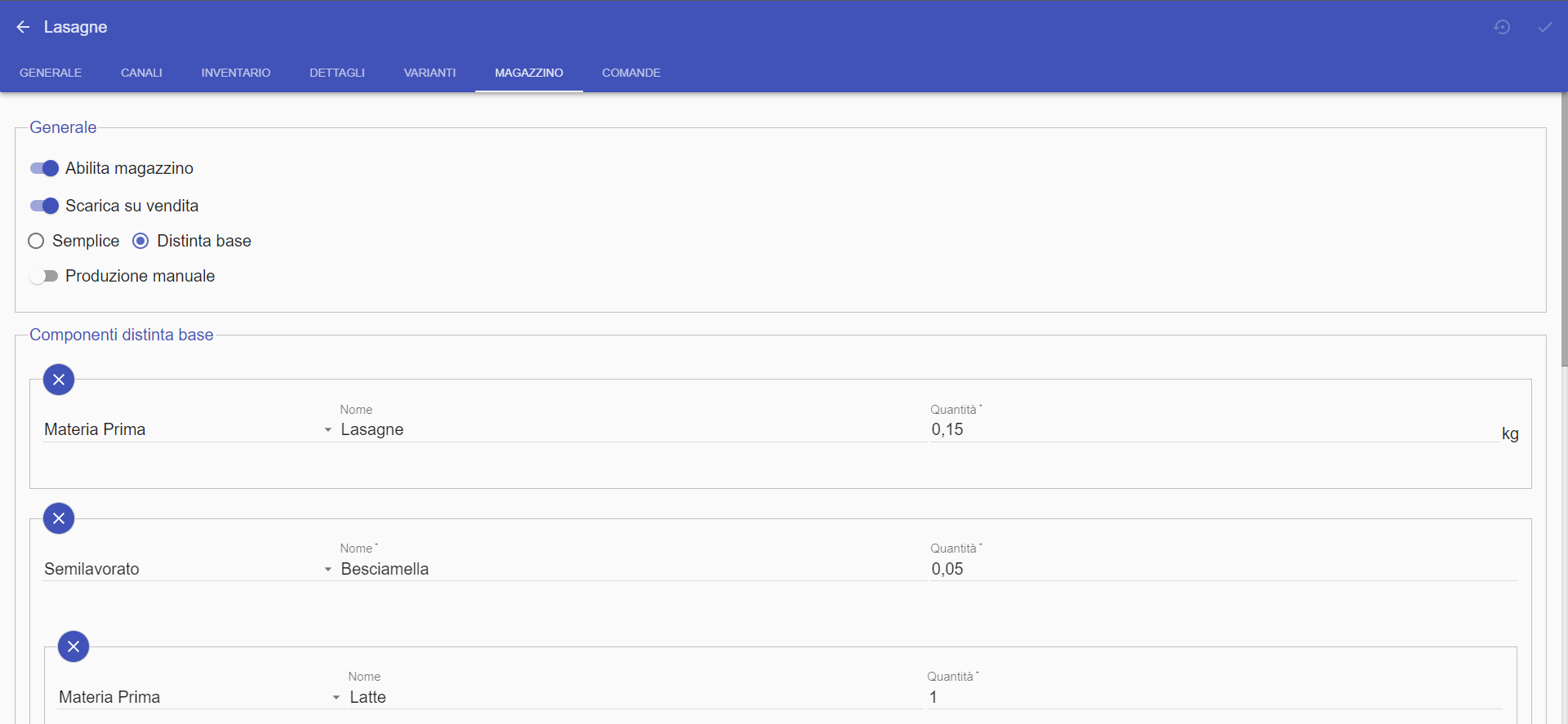Click the Quantità field with 0,05

(x=1223, y=569)
